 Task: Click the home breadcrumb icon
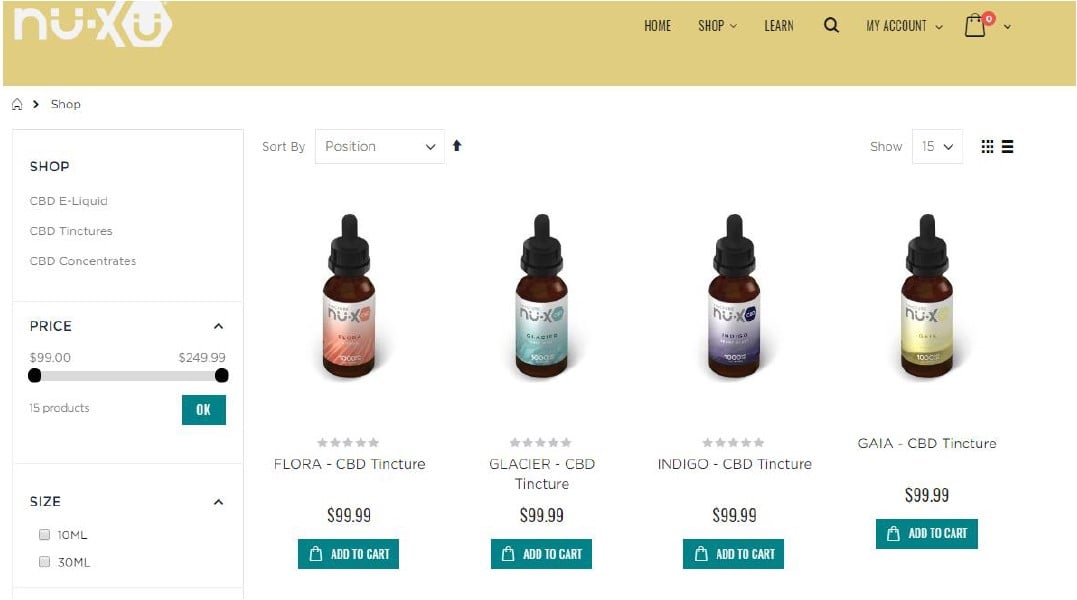17,104
